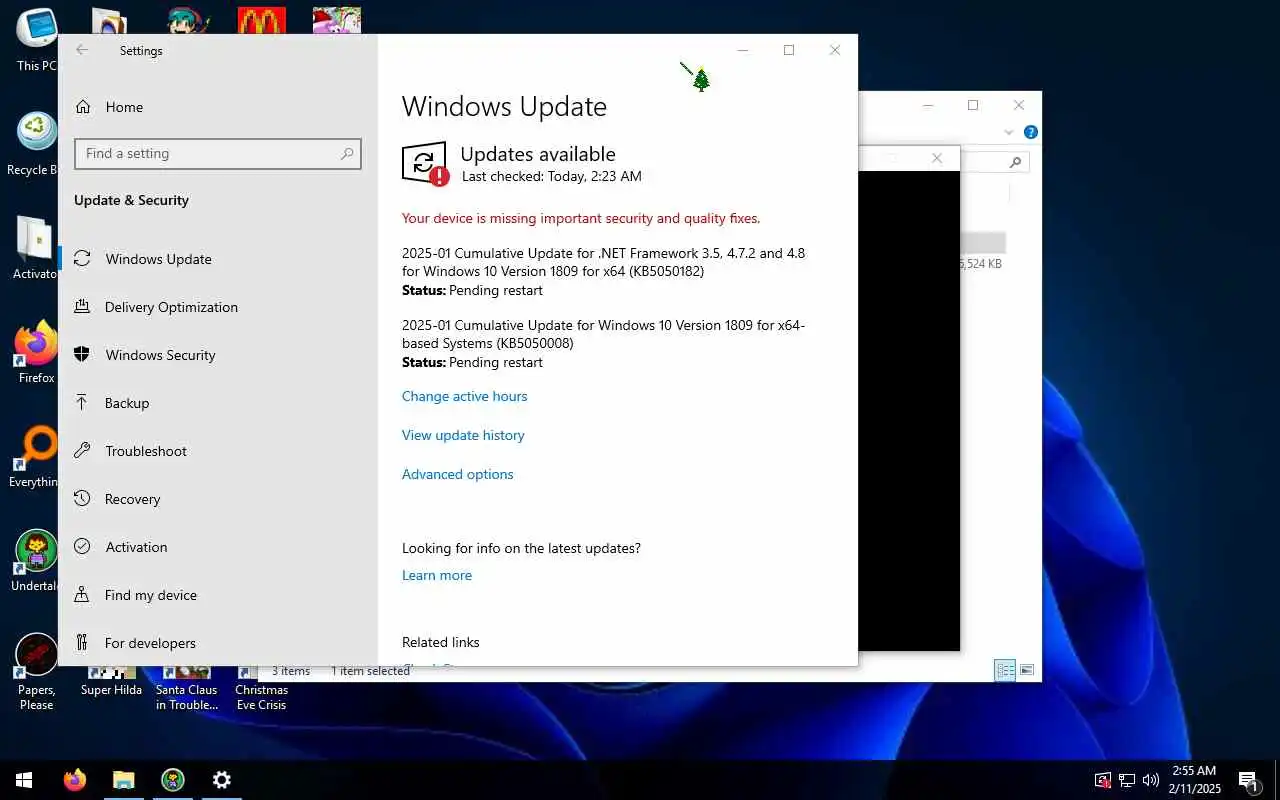This screenshot has height=800, width=1280.
Task: Click 1 item selected status text
Action: [x=371, y=671]
